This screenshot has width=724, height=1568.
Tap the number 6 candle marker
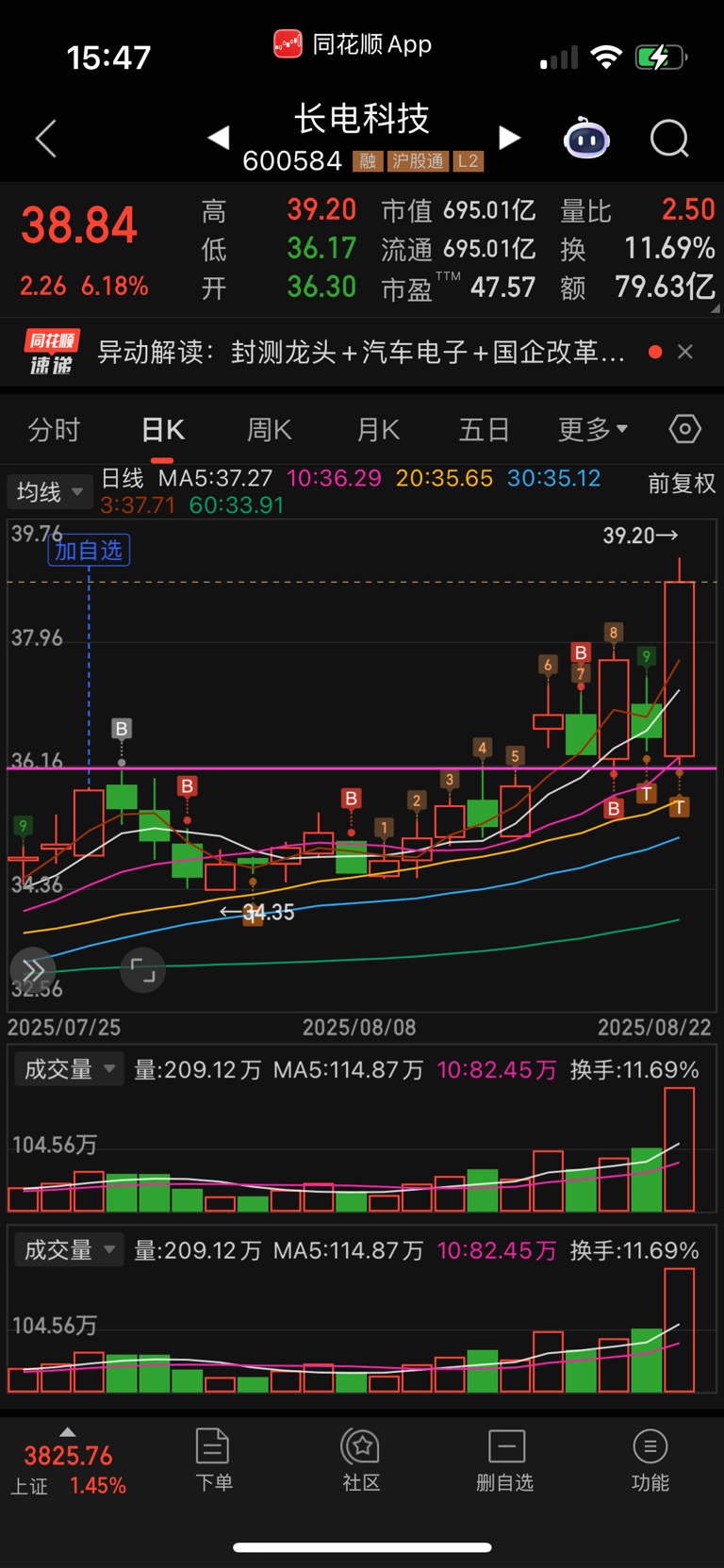[548, 665]
